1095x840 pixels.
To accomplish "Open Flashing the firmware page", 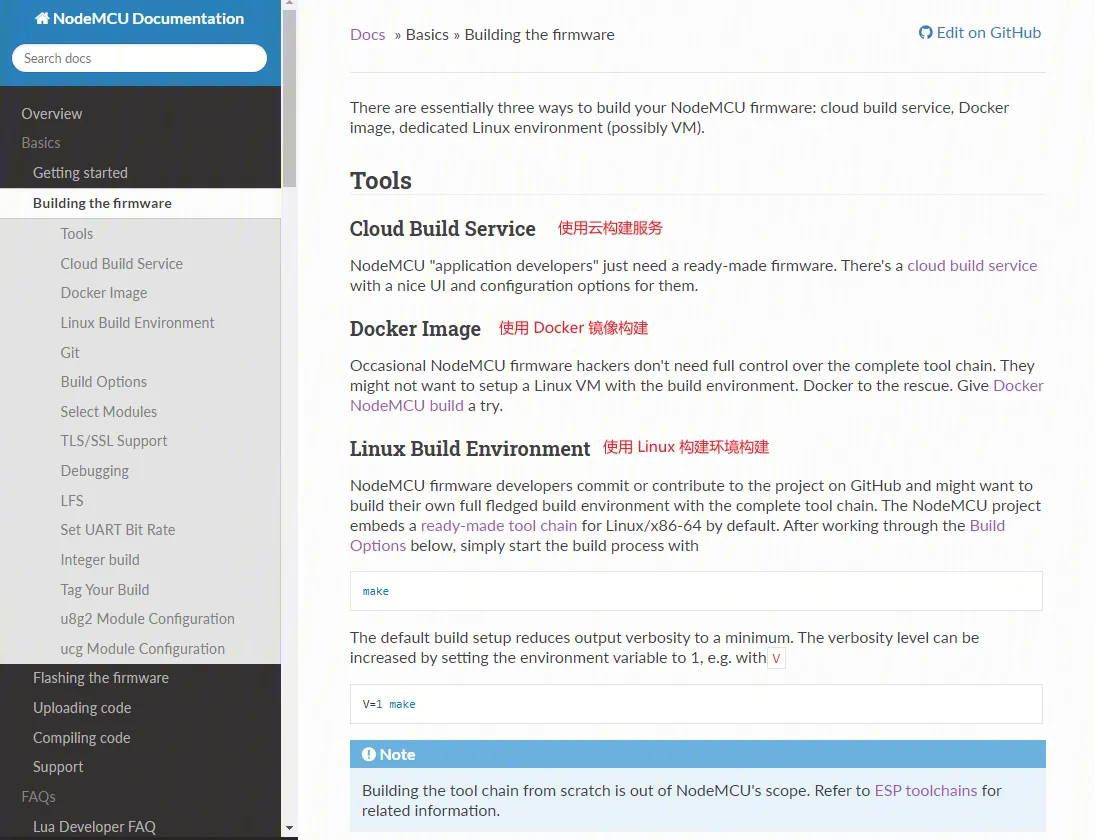I will pyautogui.click(x=101, y=678).
